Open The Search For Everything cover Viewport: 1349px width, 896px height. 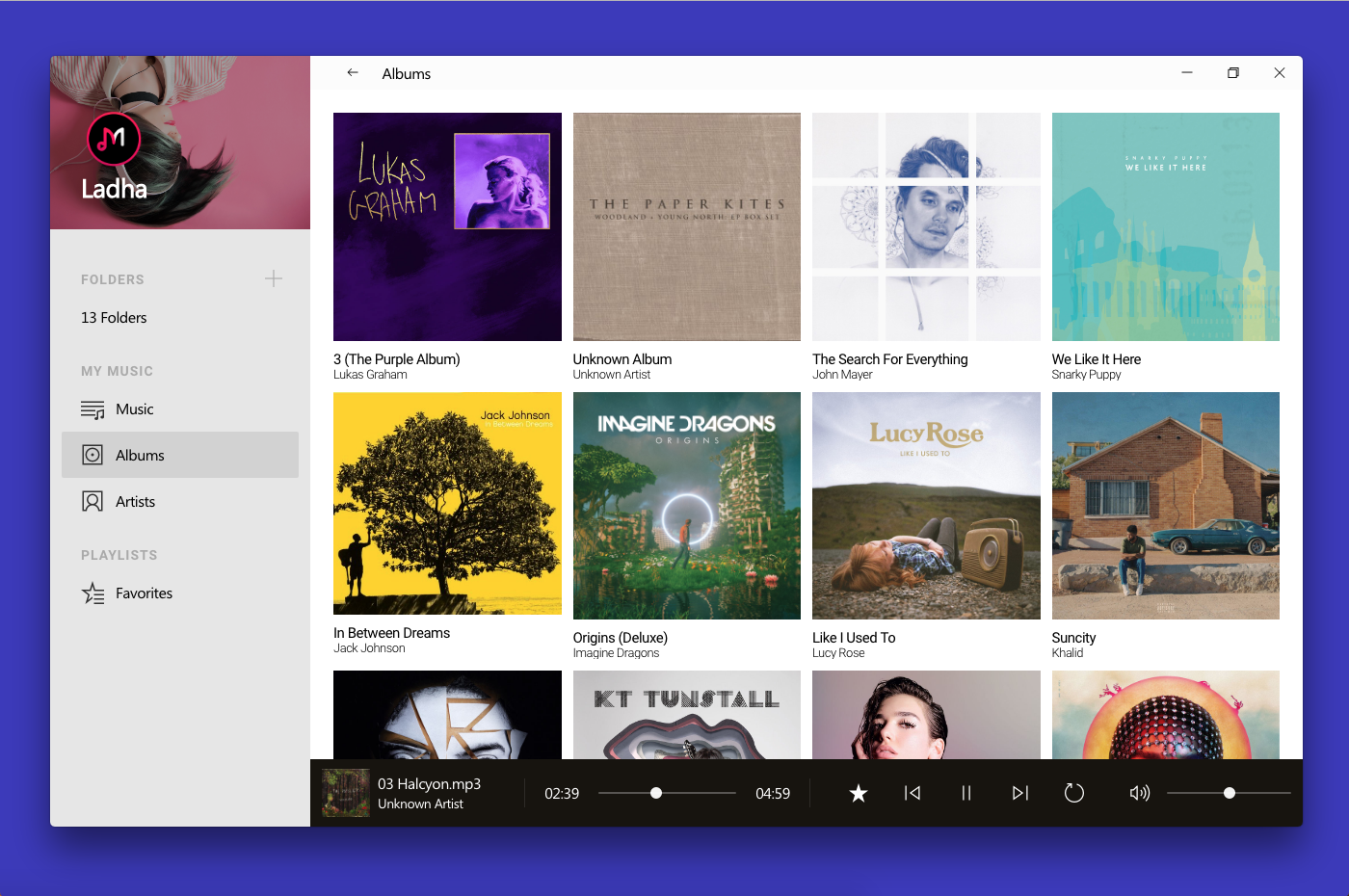[x=926, y=226]
